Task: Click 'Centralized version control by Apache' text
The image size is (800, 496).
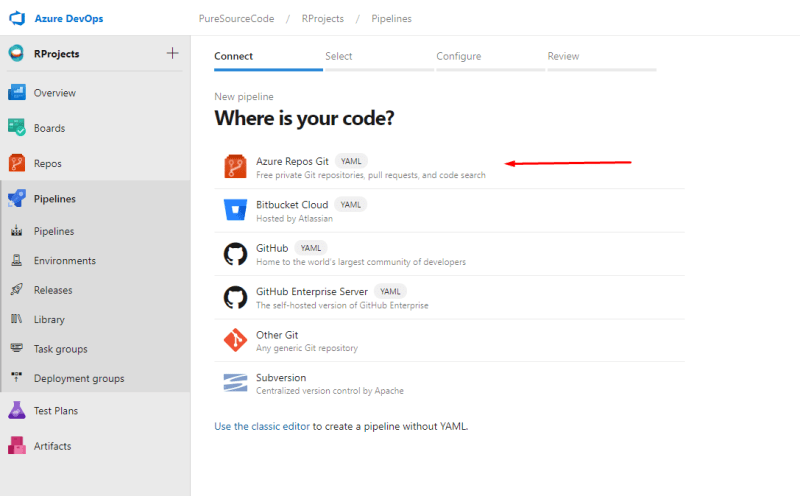Action: 330,391
